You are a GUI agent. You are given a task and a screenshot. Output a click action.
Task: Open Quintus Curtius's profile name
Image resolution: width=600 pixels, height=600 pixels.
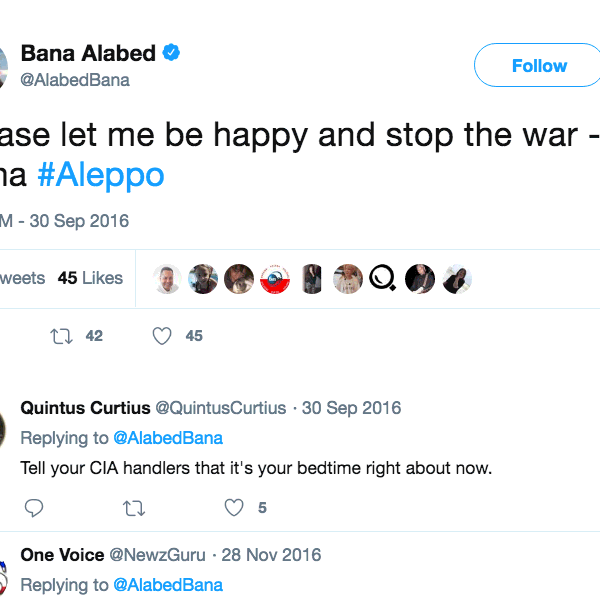85,408
